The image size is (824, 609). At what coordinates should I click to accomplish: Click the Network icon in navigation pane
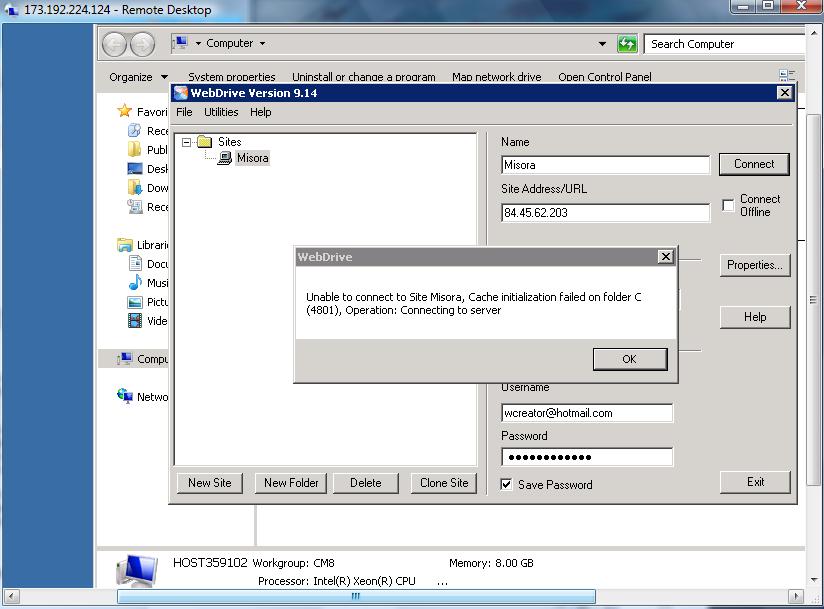point(125,396)
